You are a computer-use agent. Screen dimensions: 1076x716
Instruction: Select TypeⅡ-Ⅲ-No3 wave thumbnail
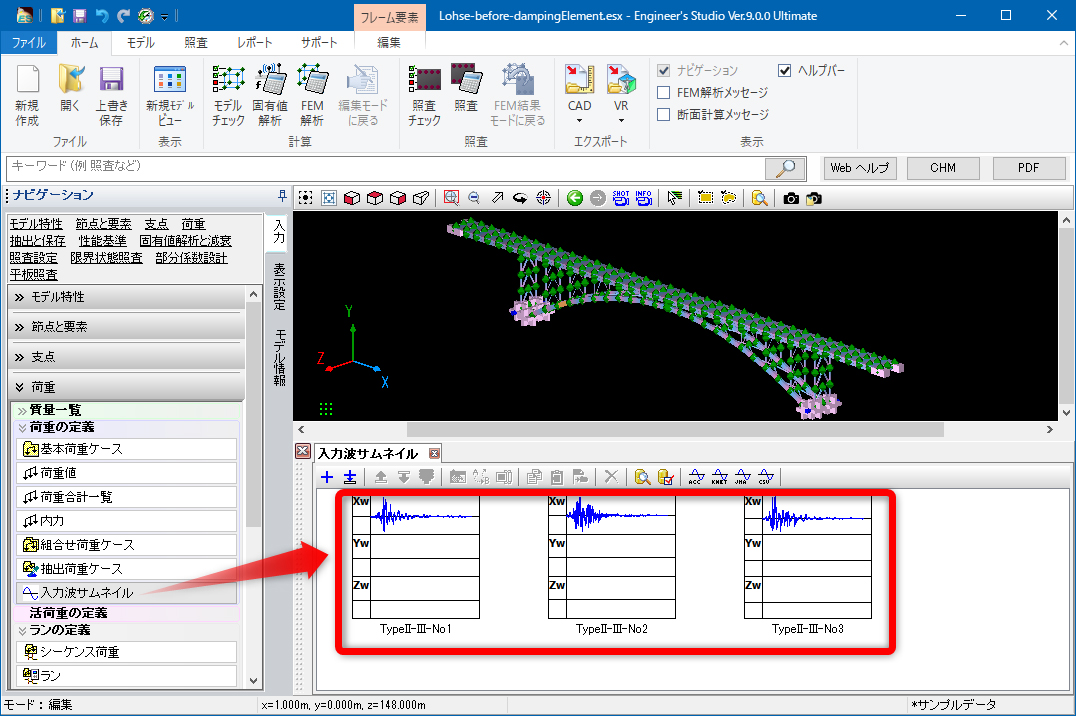(808, 565)
